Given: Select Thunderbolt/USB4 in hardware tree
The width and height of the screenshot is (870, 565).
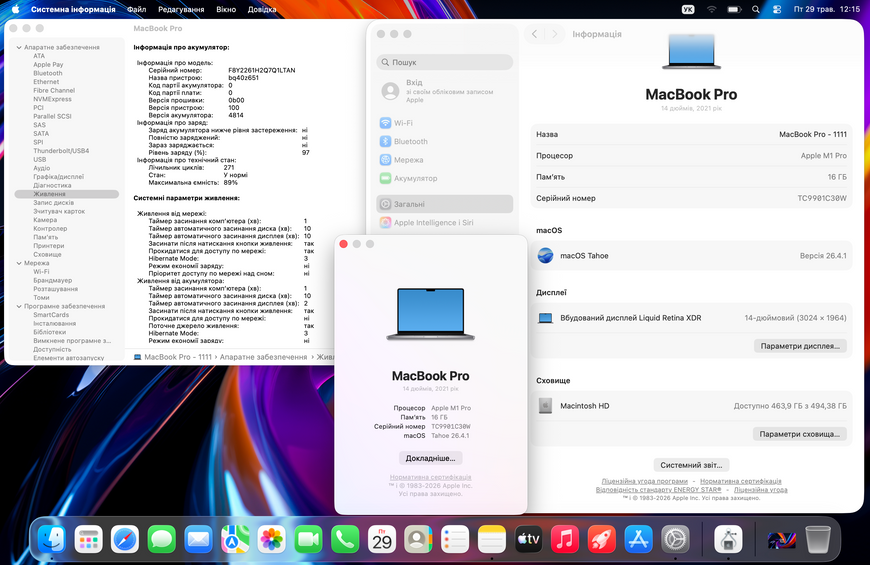Looking at the screenshot, I should coord(61,151).
